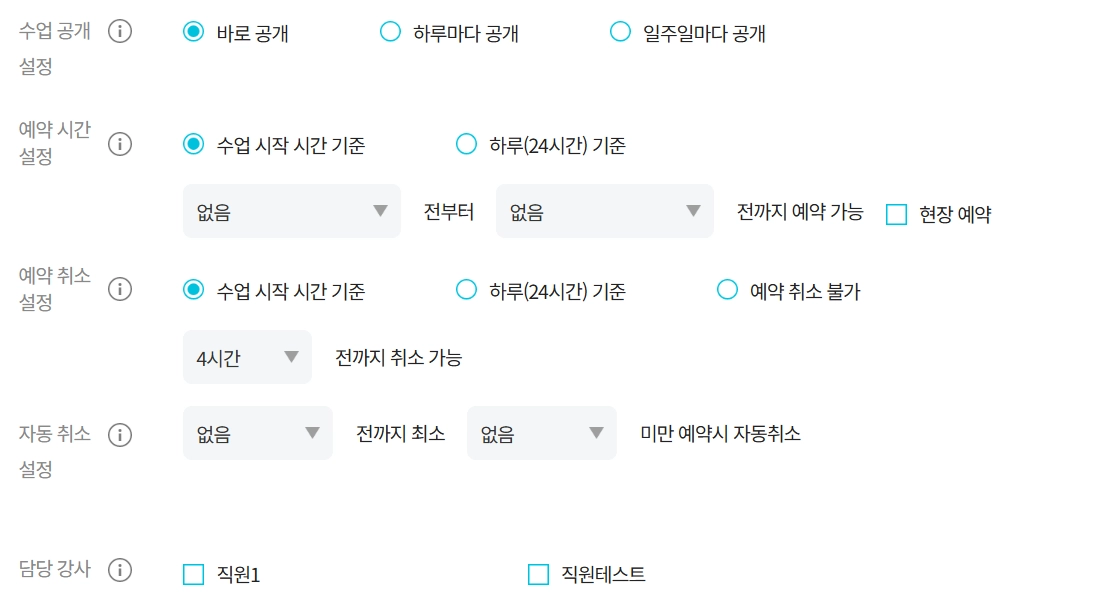
Task: Select the 예약 취소 불가 radio option
Action: pyautogui.click(x=727, y=290)
